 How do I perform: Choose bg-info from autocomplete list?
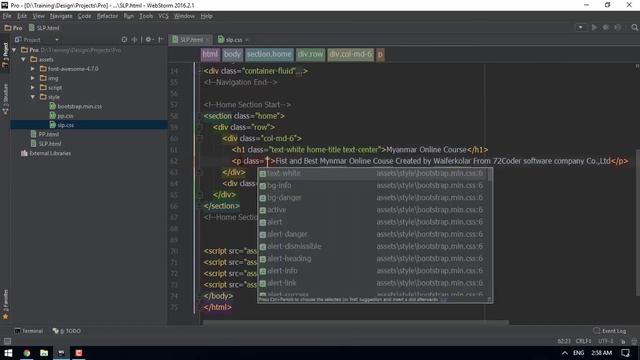372,186
